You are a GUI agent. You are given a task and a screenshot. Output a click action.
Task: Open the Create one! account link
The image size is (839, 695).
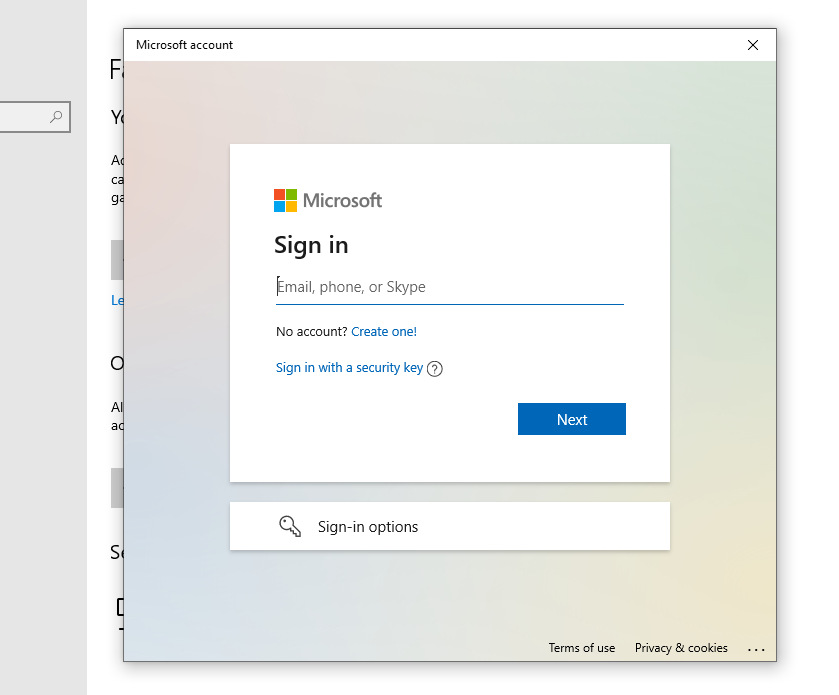click(384, 332)
